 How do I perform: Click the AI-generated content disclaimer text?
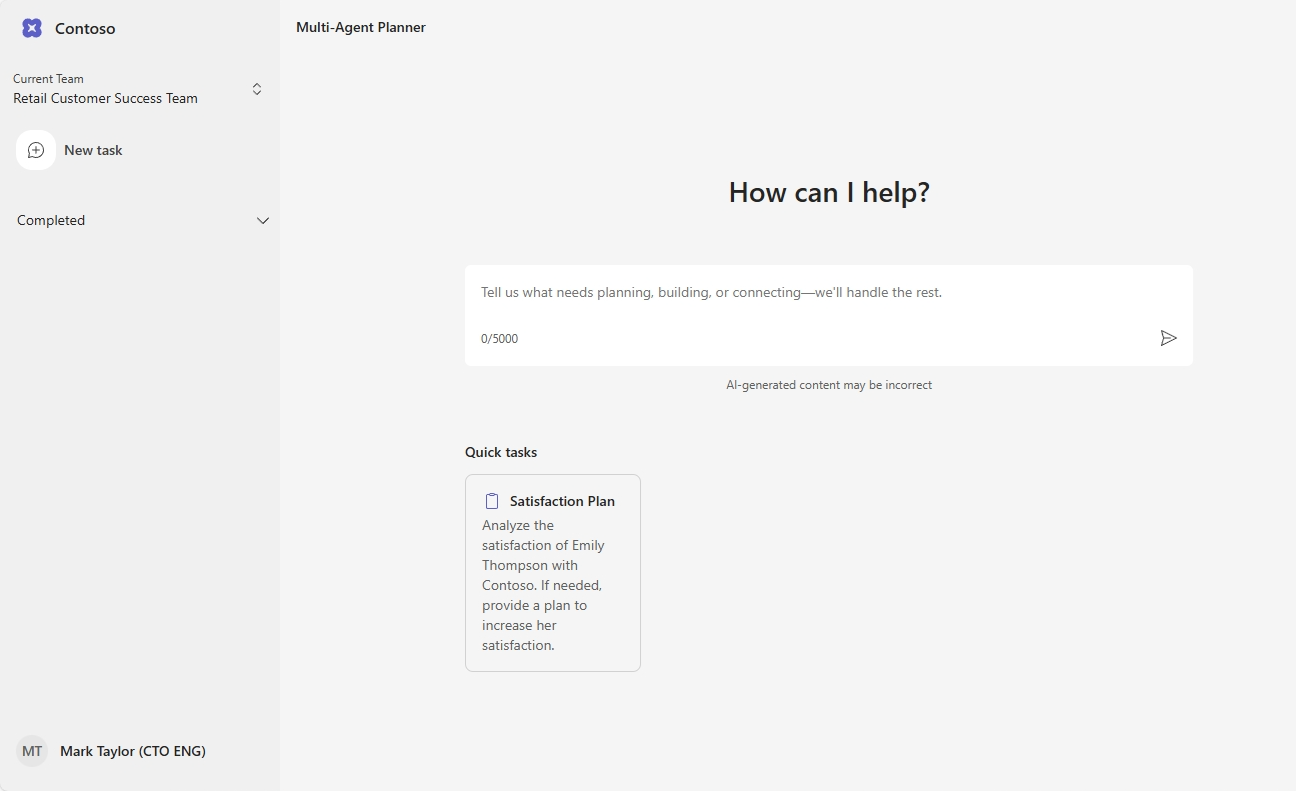829,385
